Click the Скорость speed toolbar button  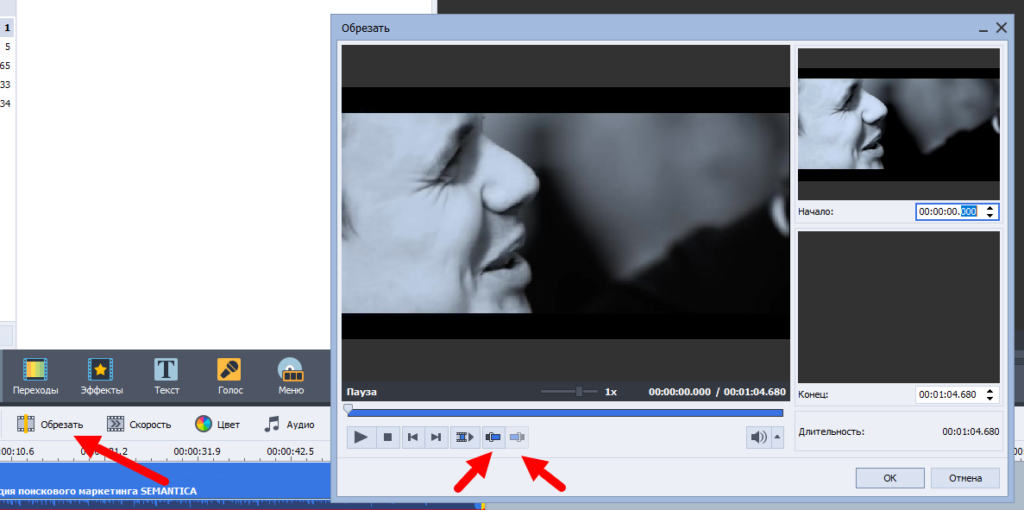click(x=139, y=424)
